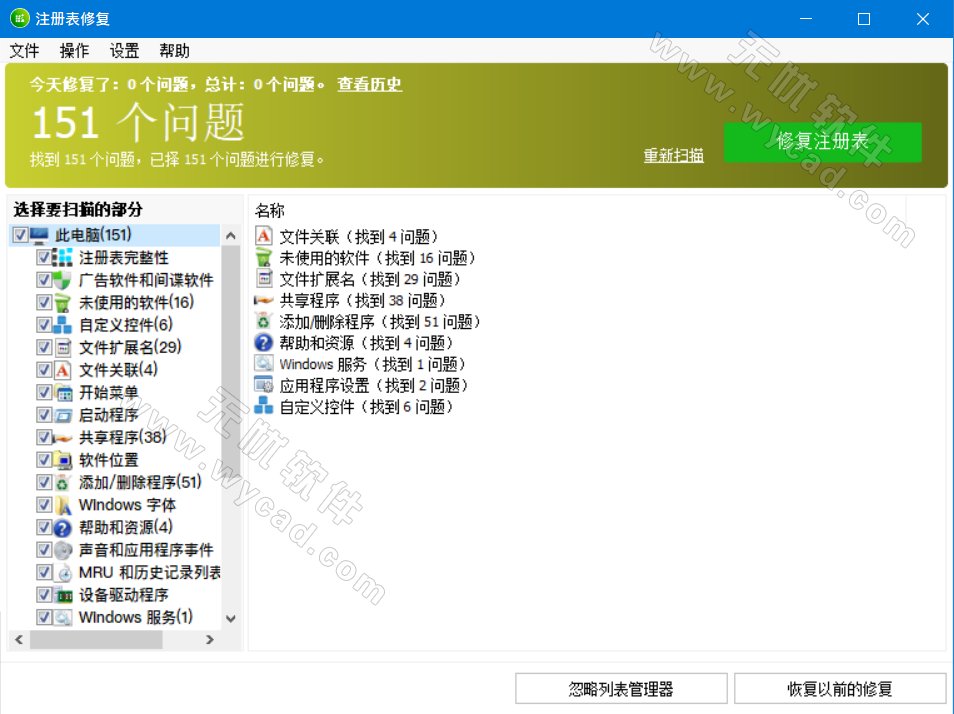Uncheck 未使用的软件(16) checkbox
Screen dimensions: 954x714
[43, 302]
